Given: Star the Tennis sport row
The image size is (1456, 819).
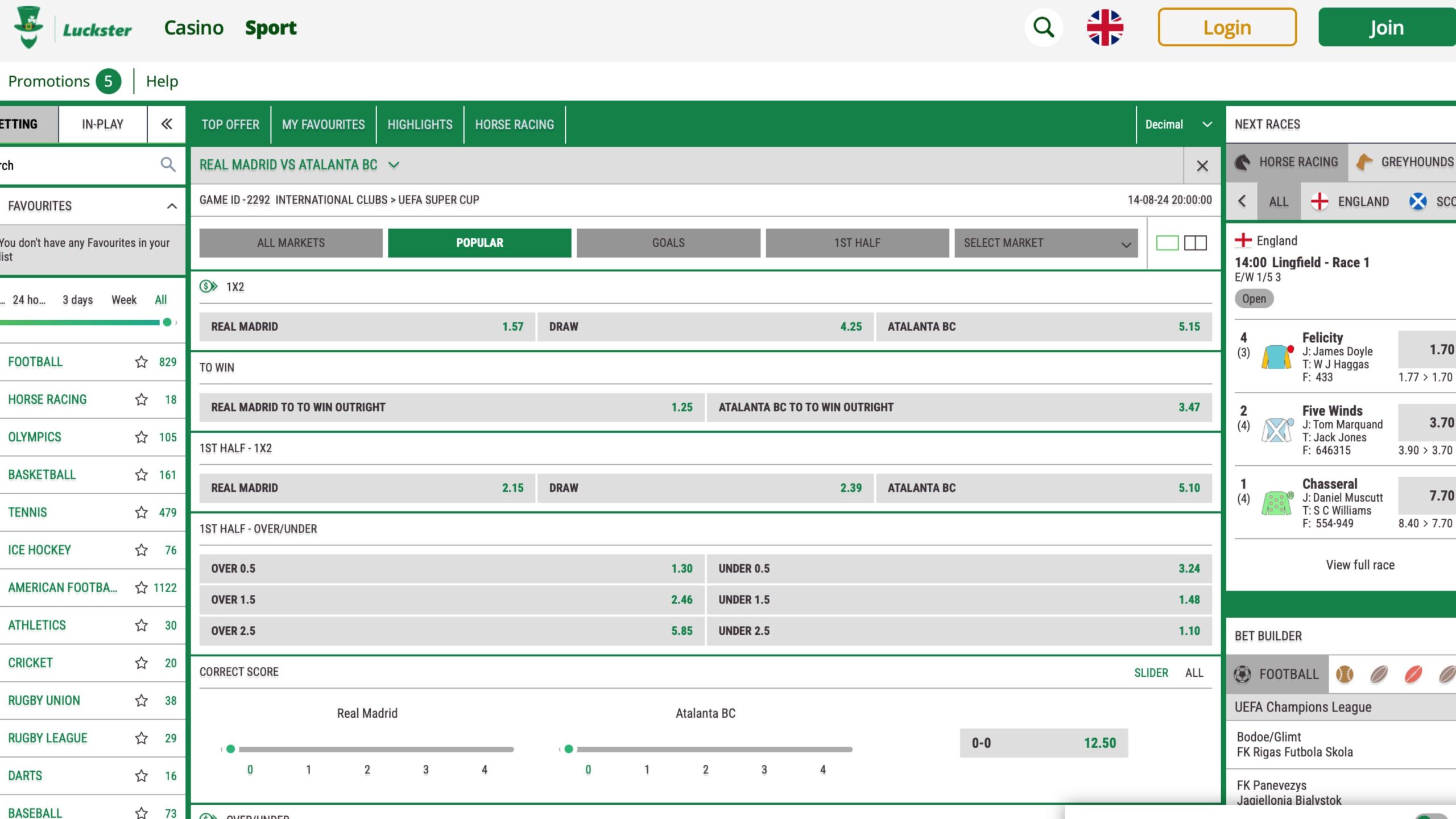Looking at the screenshot, I should tap(141, 512).
